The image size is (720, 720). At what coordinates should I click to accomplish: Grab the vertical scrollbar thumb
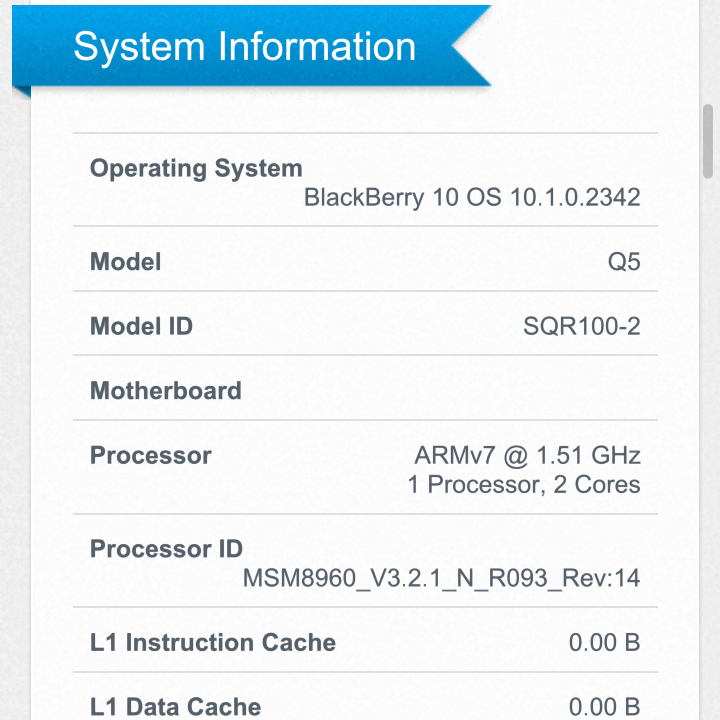pos(708,142)
